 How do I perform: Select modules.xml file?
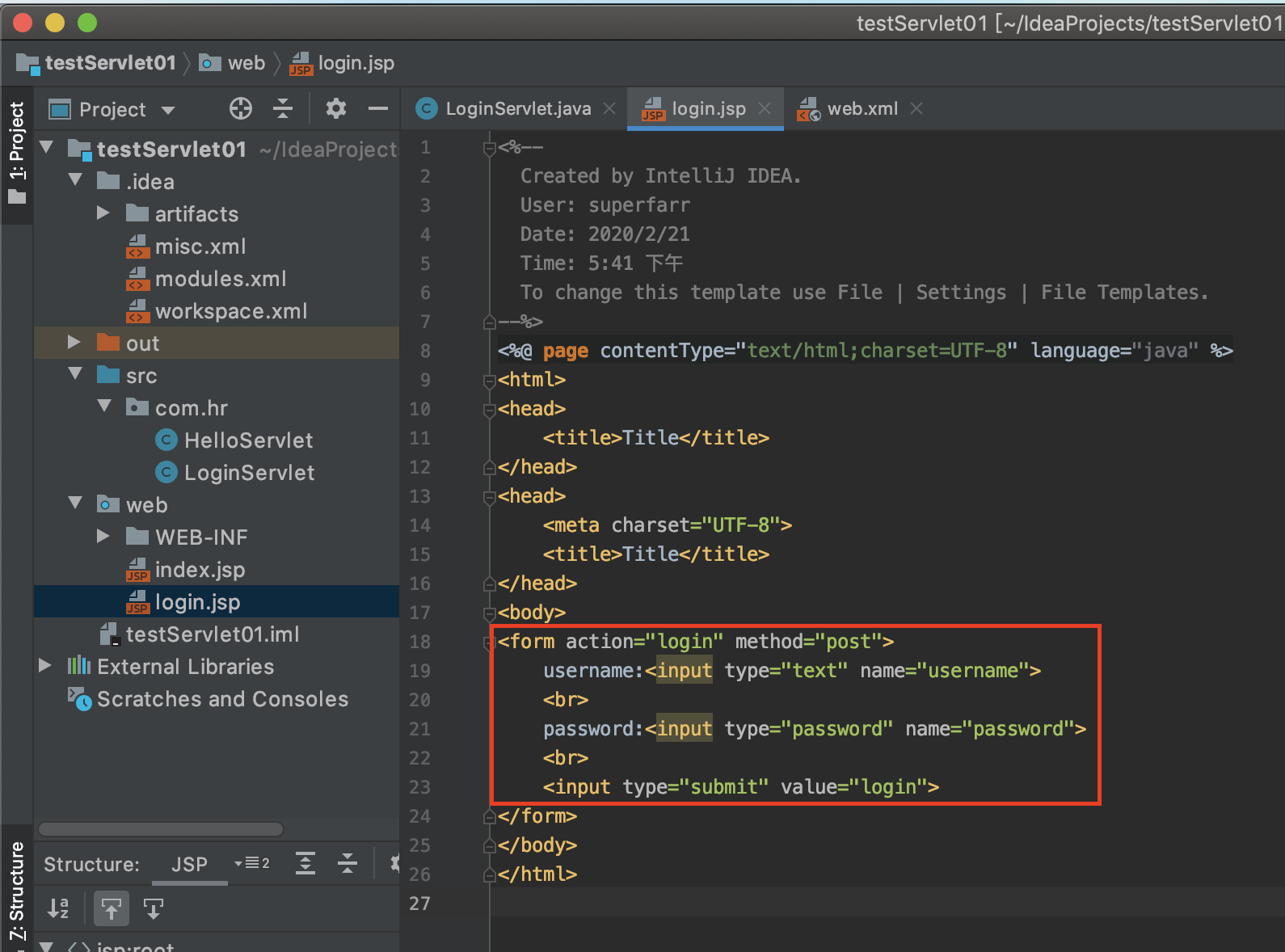click(x=221, y=279)
